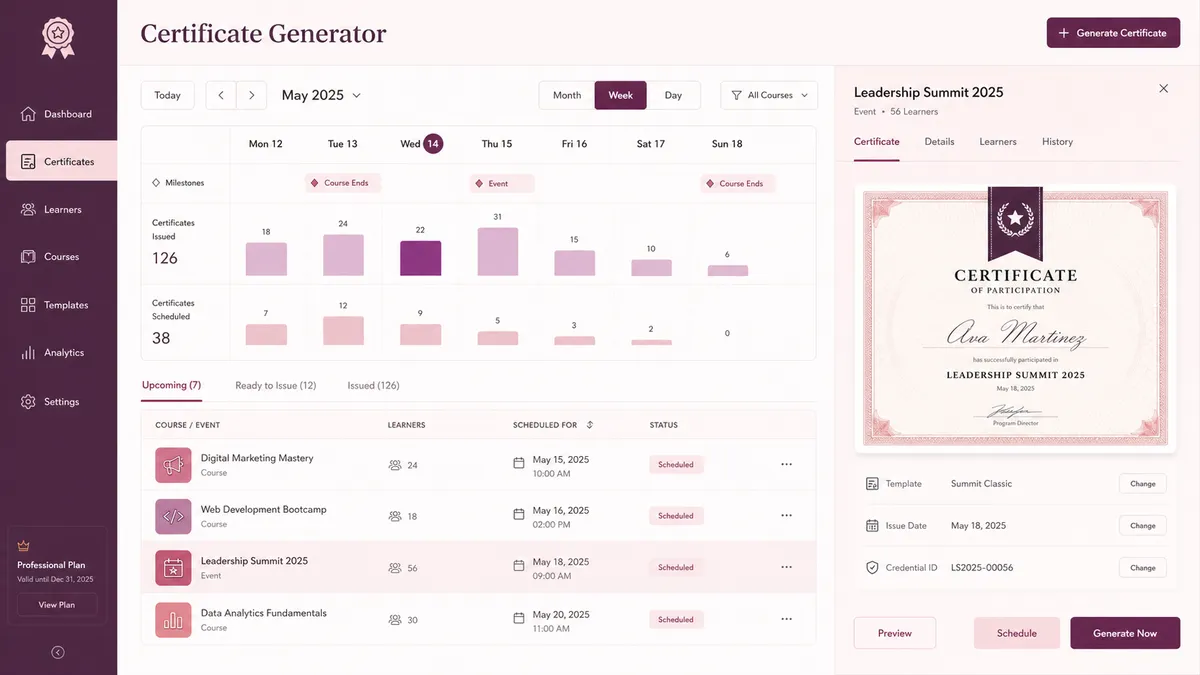Click learner count 24 for Digital Marketing

[x=403, y=465]
